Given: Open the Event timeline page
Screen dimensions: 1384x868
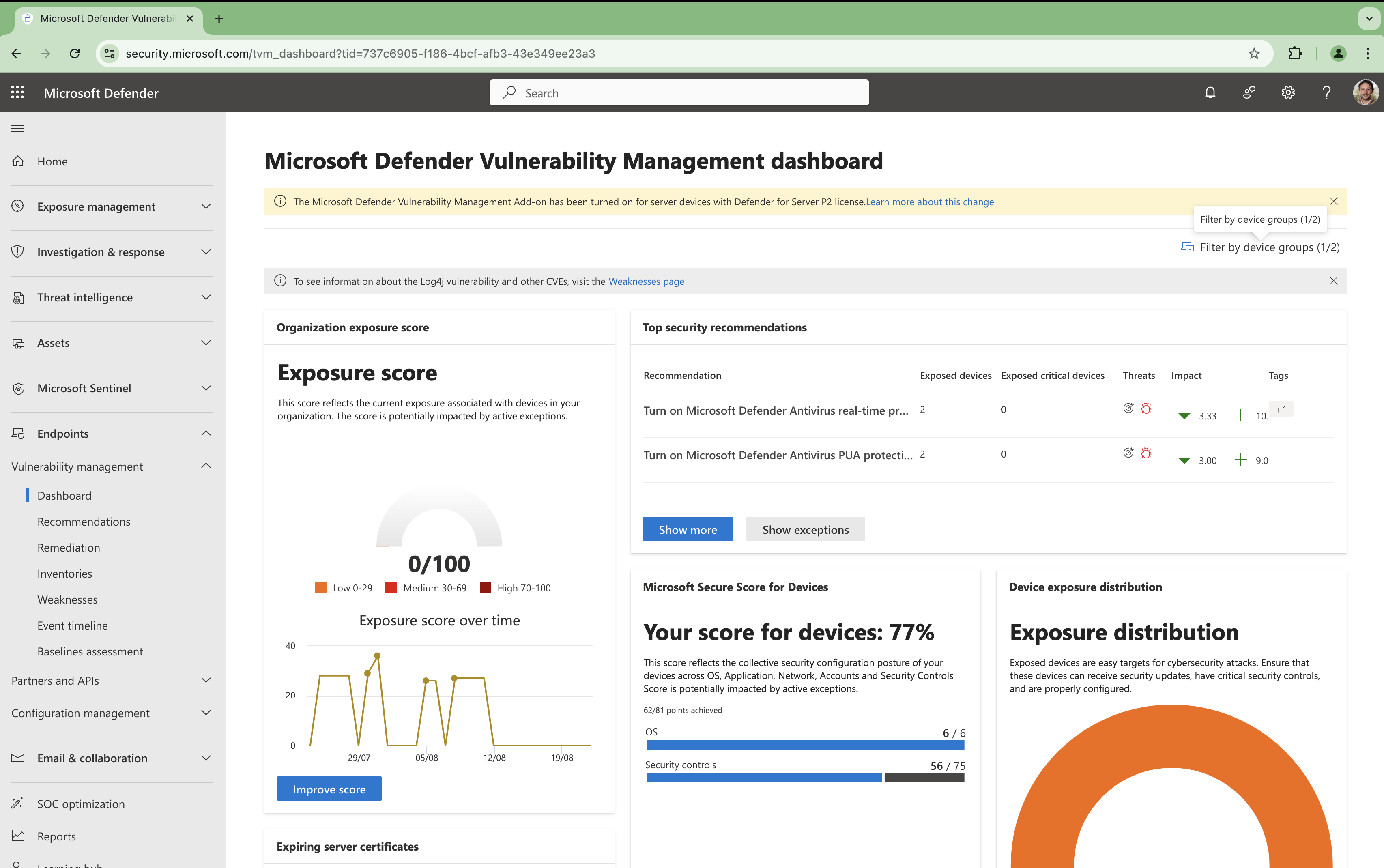Looking at the screenshot, I should point(72,625).
